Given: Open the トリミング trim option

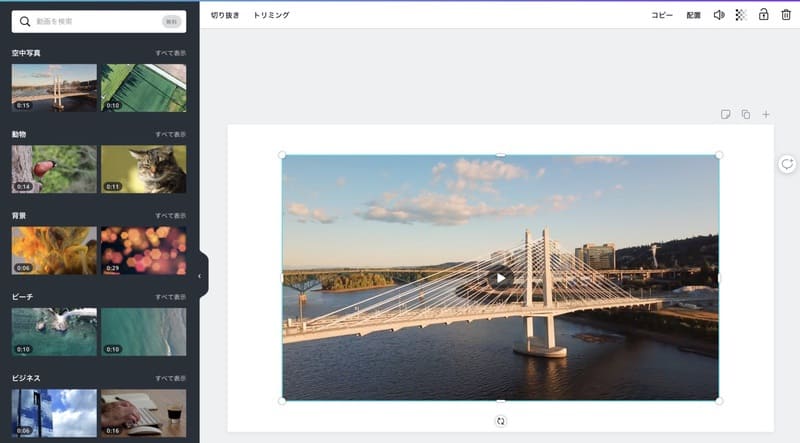Looking at the screenshot, I should pyautogui.click(x=271, y=16).
